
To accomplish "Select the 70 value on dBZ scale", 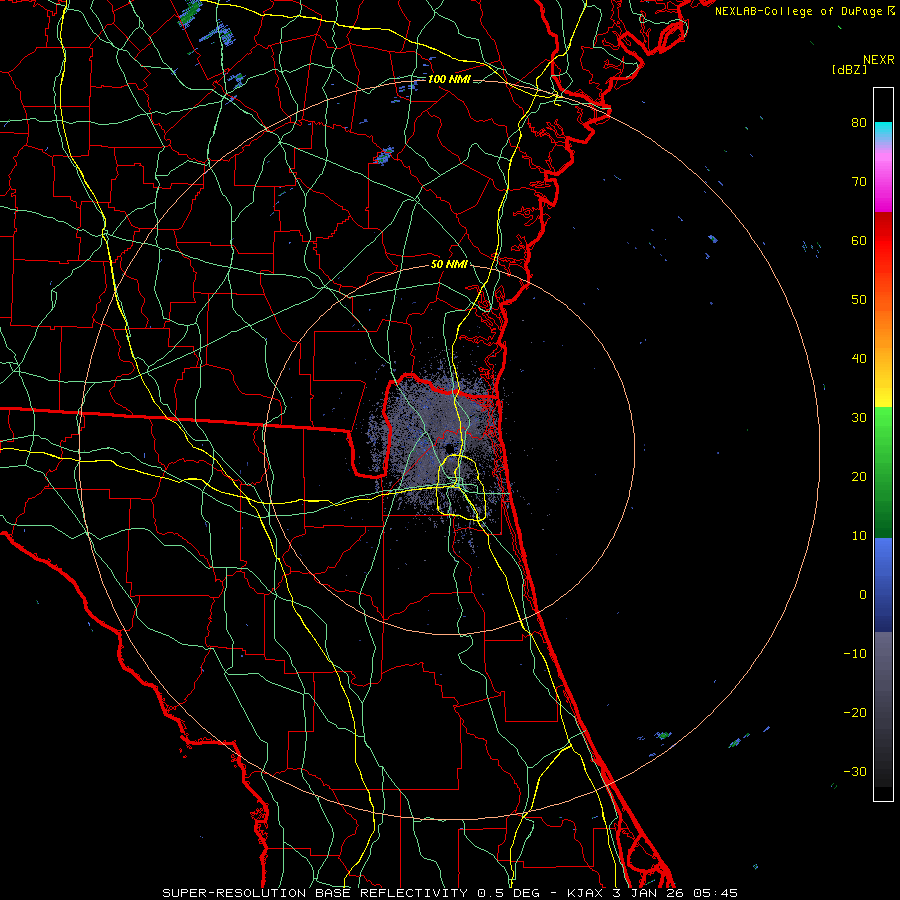I will point(859,181).
